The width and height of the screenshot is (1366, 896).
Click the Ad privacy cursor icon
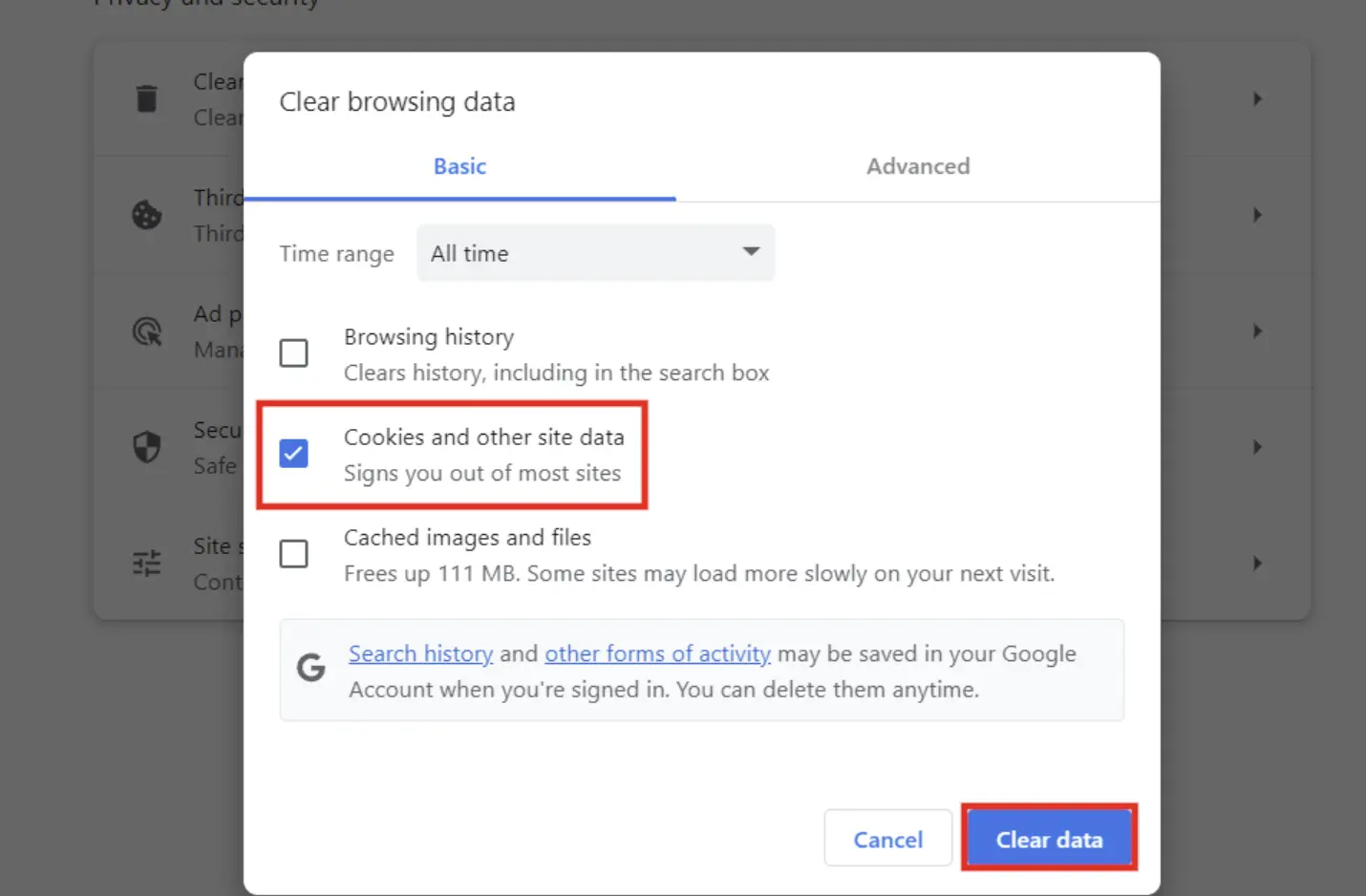coord(146,331)
